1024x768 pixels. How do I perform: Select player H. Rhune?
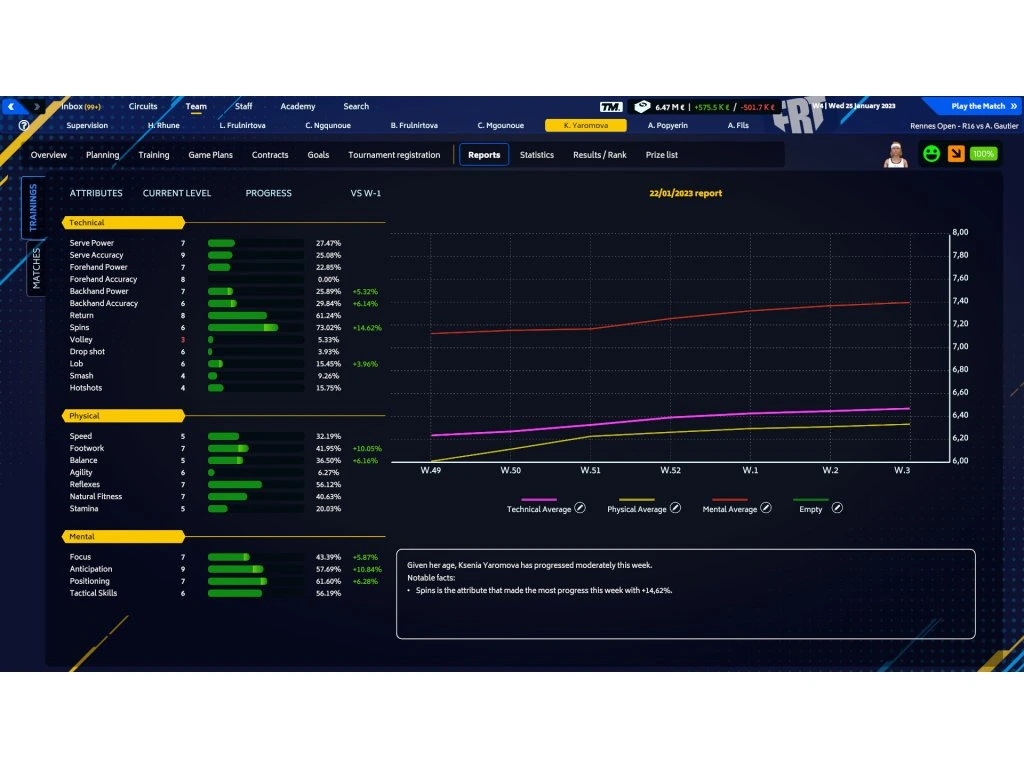[163, 125]
